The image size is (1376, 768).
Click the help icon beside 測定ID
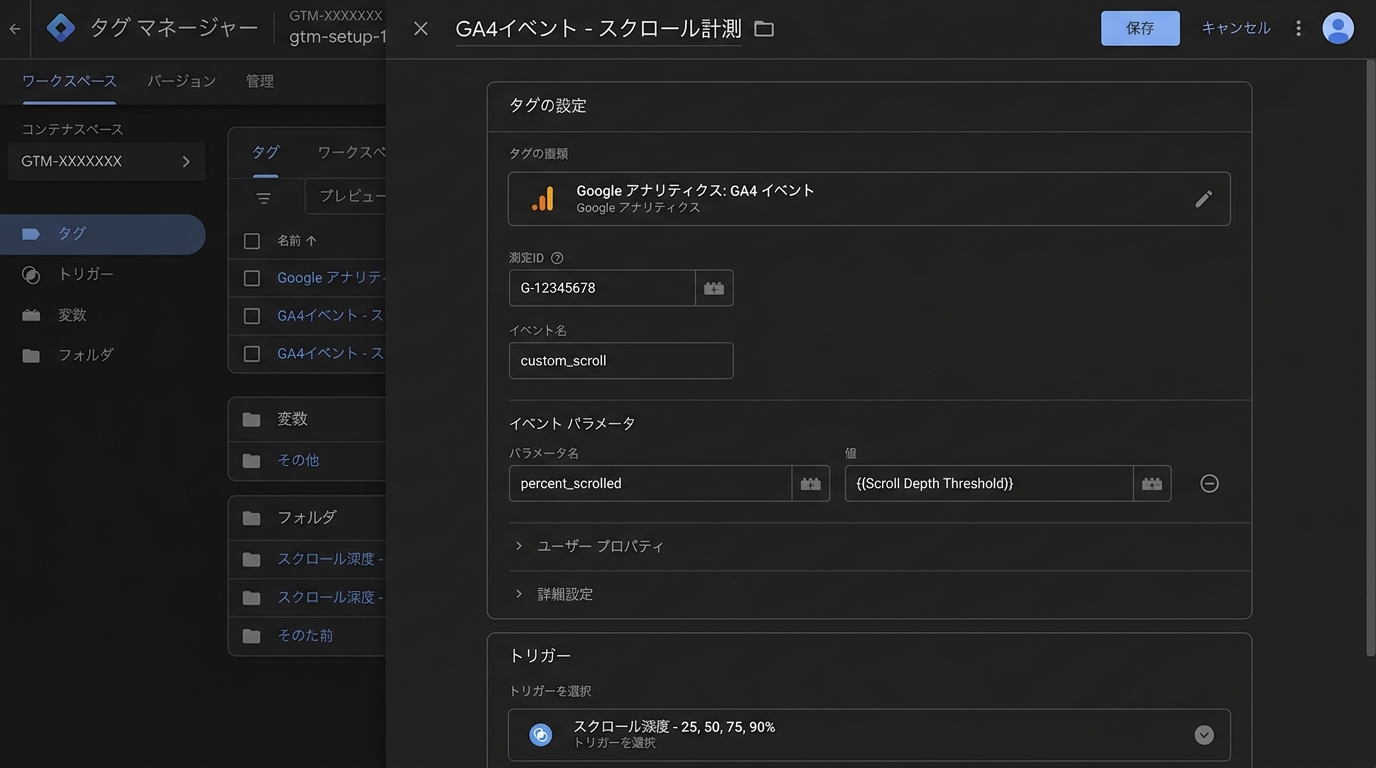[x=557, y=258]
